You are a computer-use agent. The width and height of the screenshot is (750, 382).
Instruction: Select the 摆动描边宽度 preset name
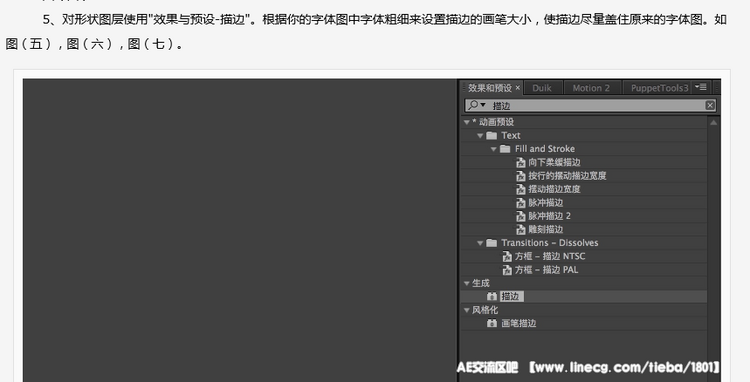click(554, 189)
